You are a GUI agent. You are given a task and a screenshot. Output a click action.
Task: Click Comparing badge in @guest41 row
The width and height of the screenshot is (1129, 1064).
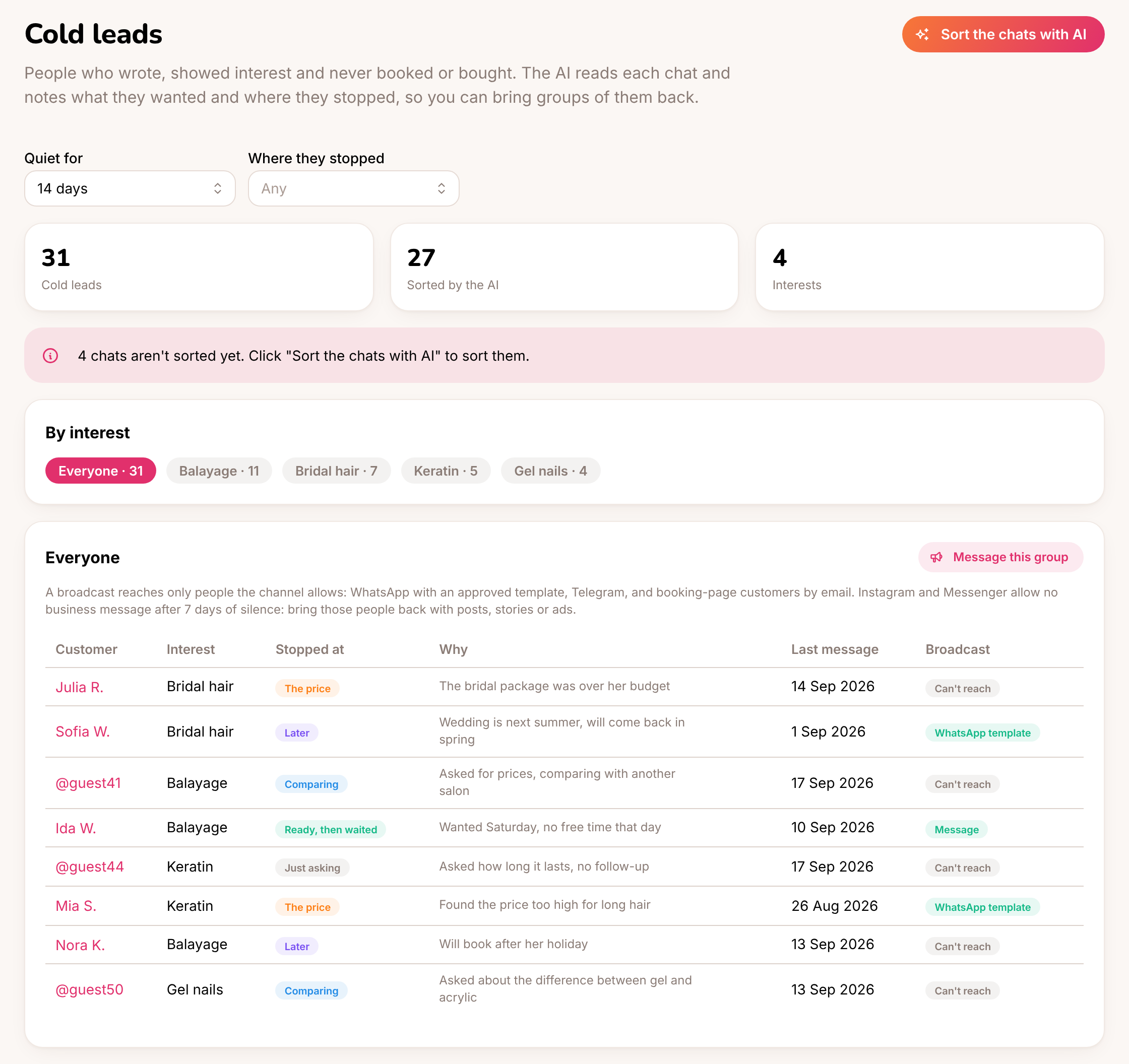click(312, 784)
